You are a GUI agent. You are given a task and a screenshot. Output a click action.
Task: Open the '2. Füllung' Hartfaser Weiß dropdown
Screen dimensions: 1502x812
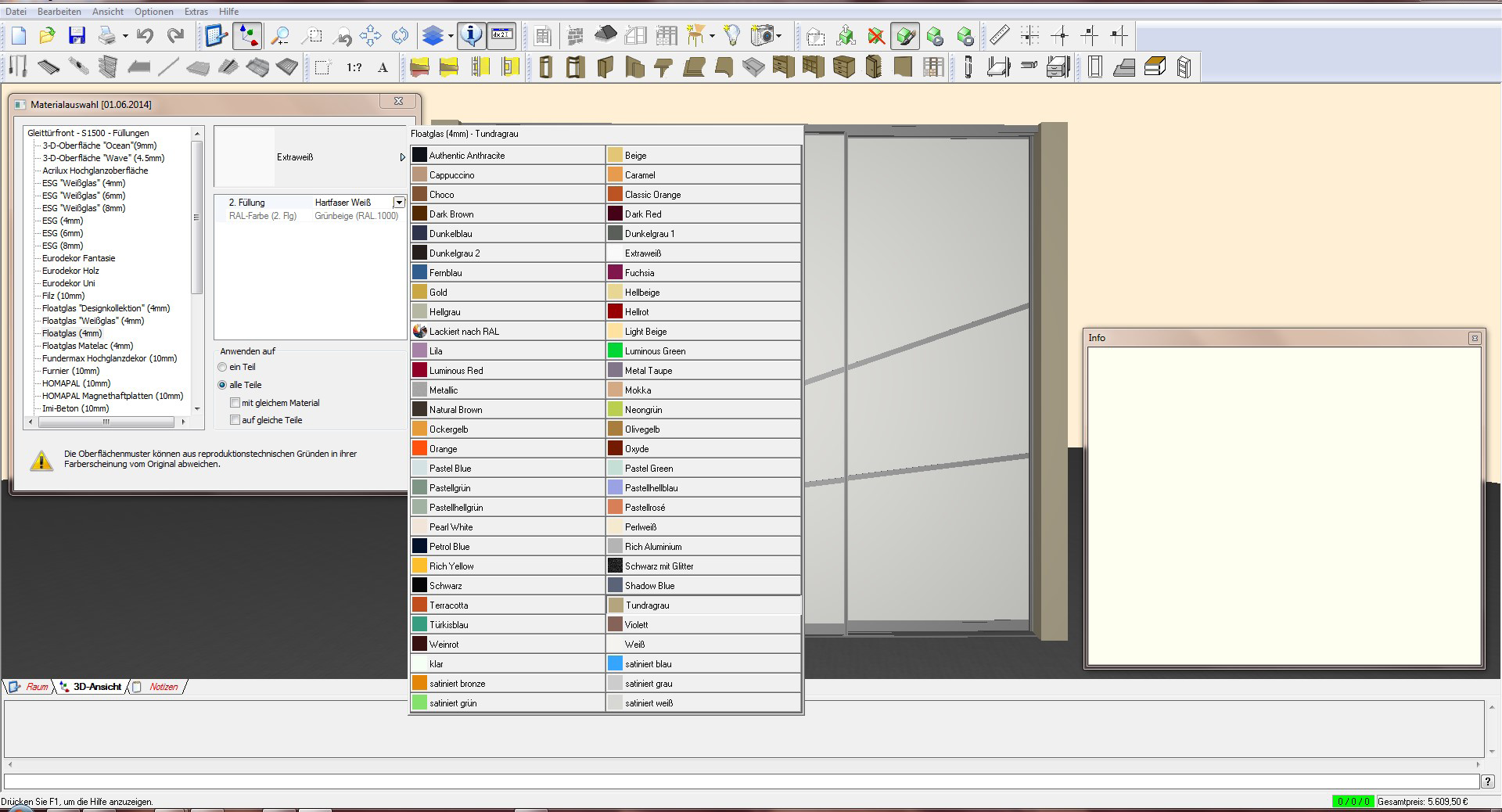click(399, 203)
